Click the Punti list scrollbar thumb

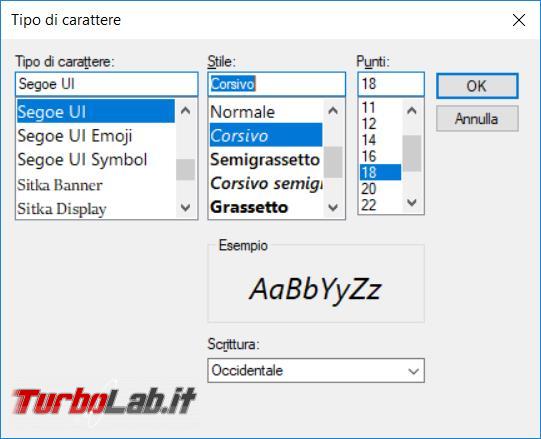pyautogui.click(x=412, y=153)
